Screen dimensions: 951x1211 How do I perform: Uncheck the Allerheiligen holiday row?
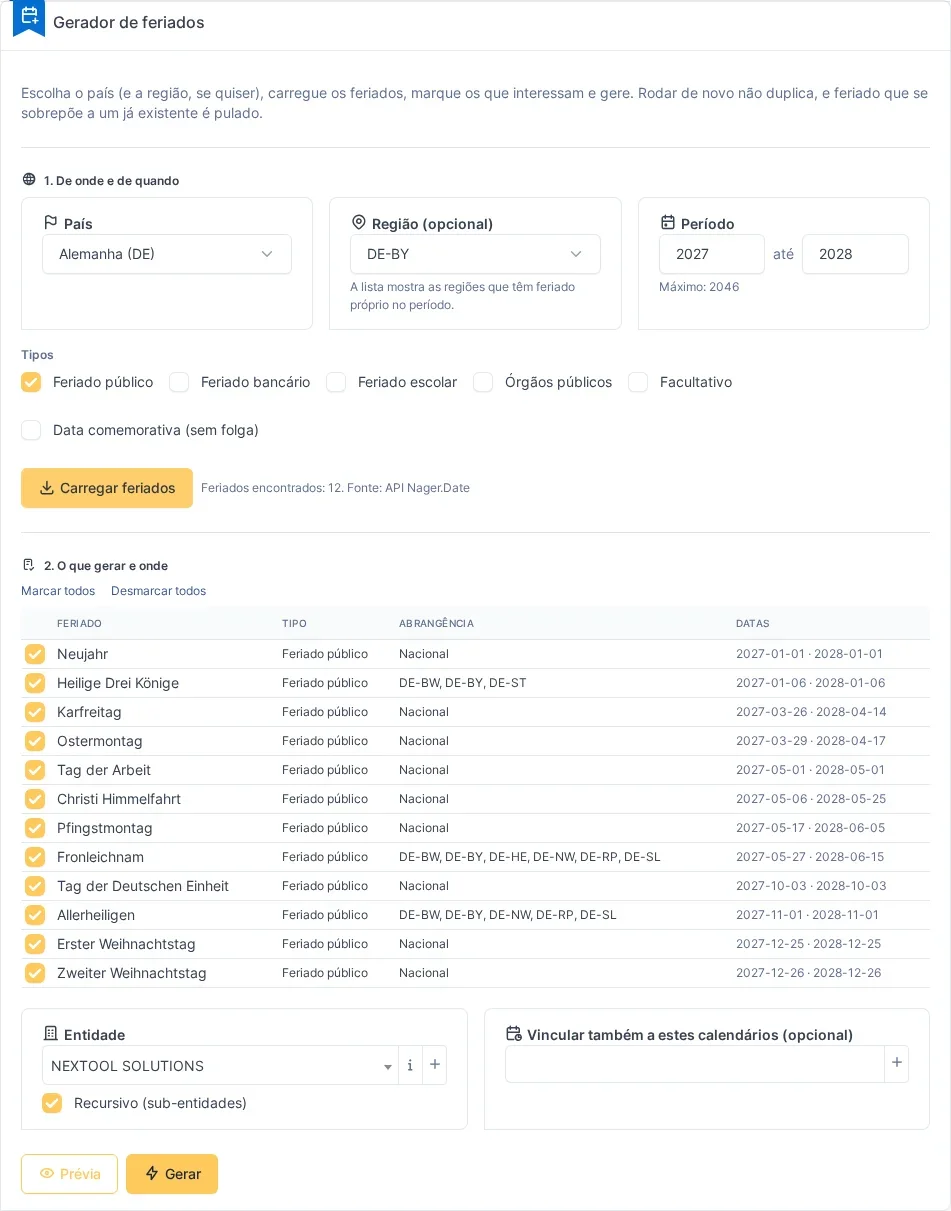tap(35, 915)
